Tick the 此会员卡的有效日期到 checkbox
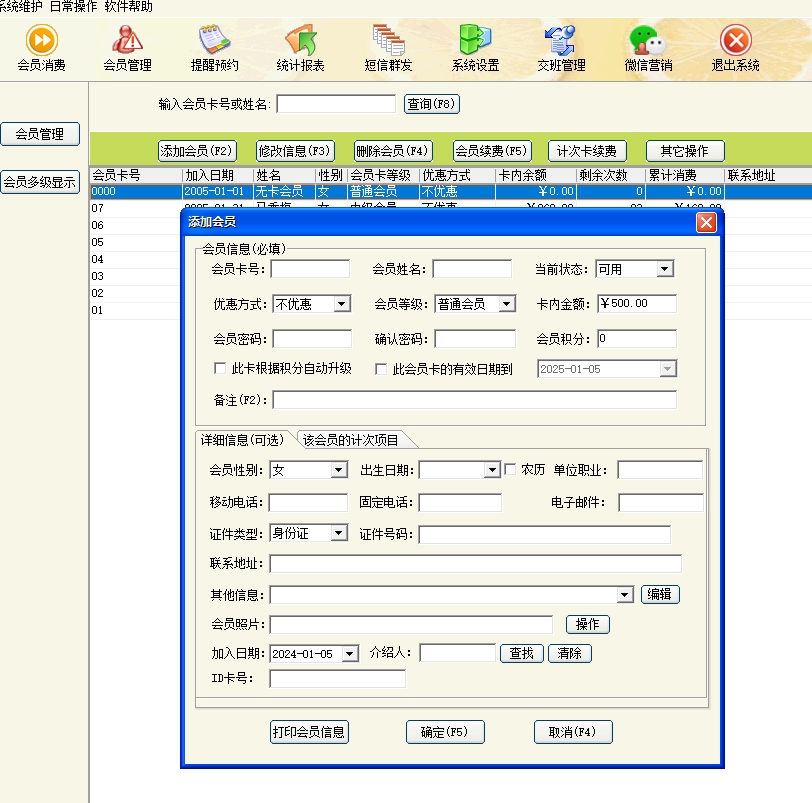The image size is (812, 803). click(381, 369)
